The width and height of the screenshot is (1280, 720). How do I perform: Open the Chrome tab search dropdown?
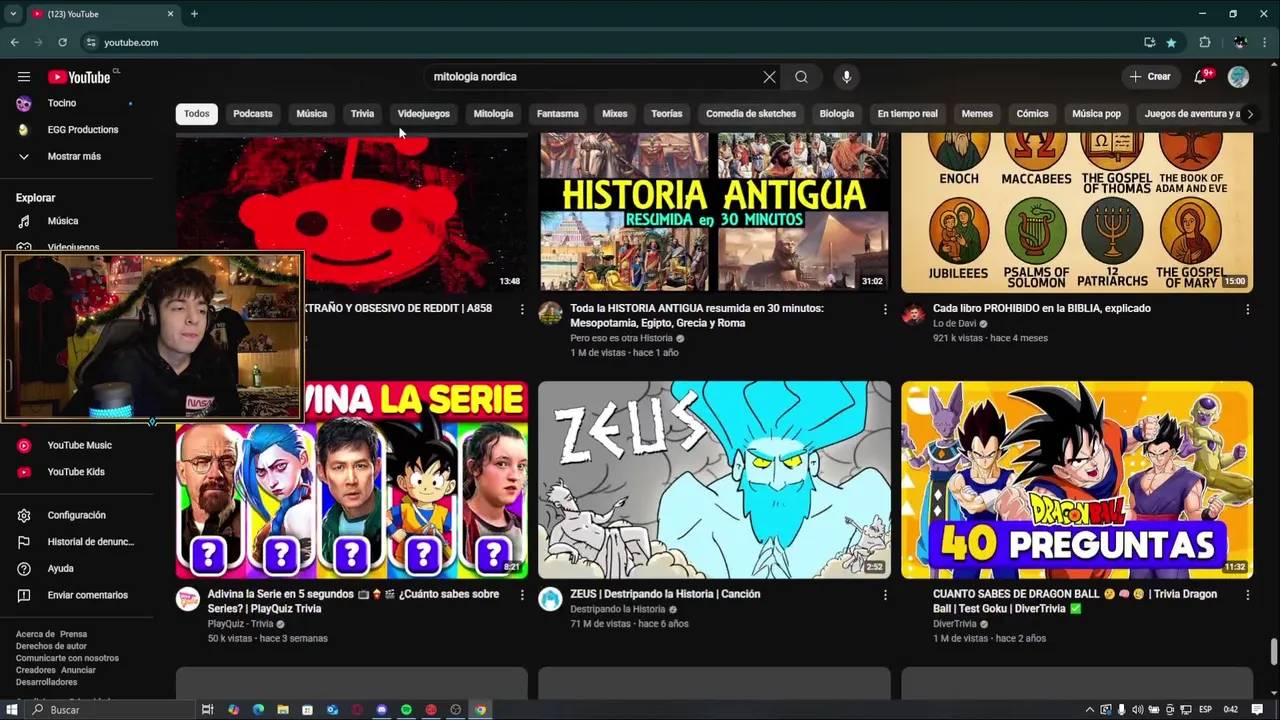click(13, 14)
